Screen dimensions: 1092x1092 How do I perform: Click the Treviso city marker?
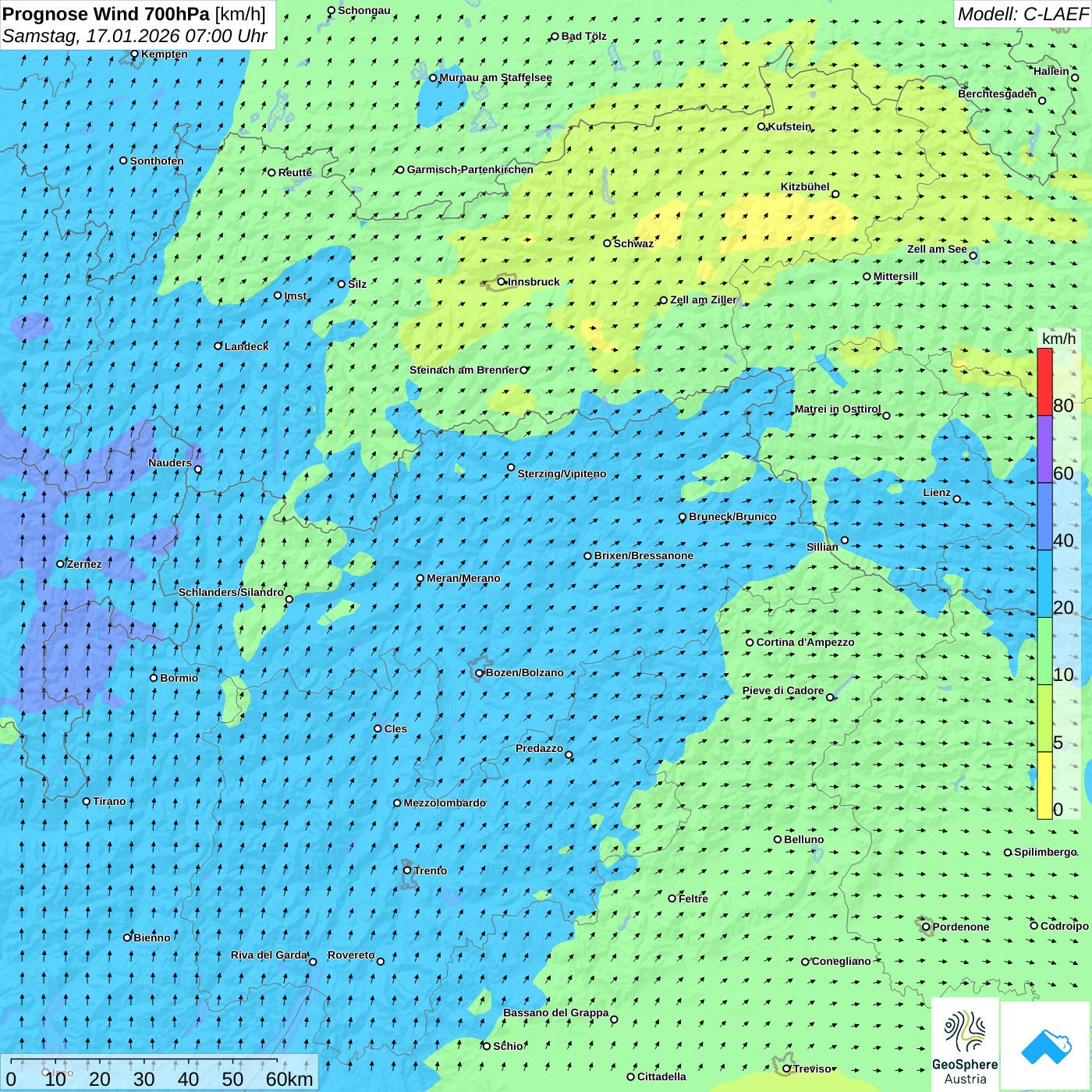(x=786, y=1069)
